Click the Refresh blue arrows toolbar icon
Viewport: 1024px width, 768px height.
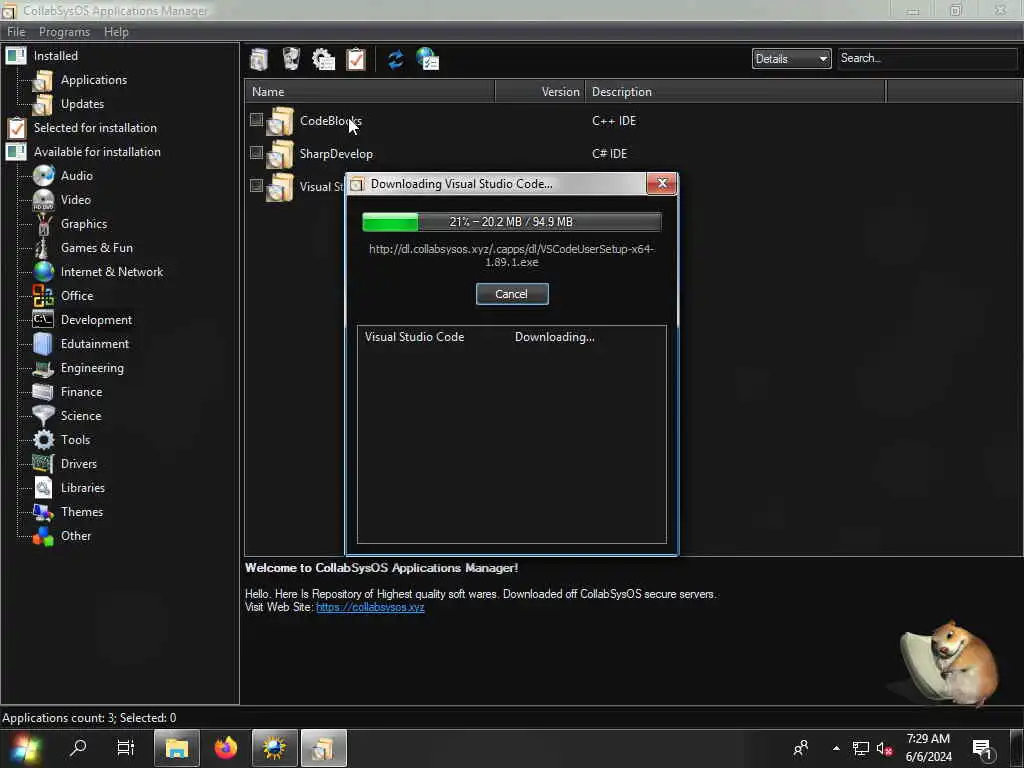click(x=396, y=59)
